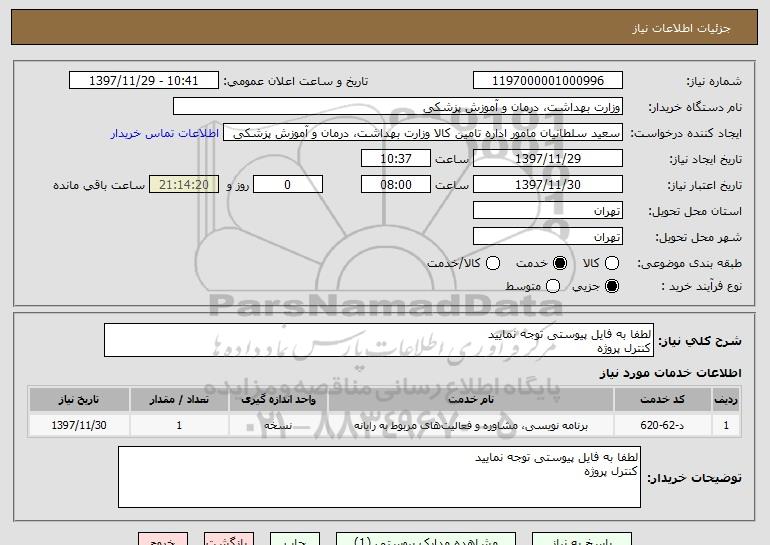Choose the جزیی purchase type radio

pyautogui.click(x=612, y=286)
